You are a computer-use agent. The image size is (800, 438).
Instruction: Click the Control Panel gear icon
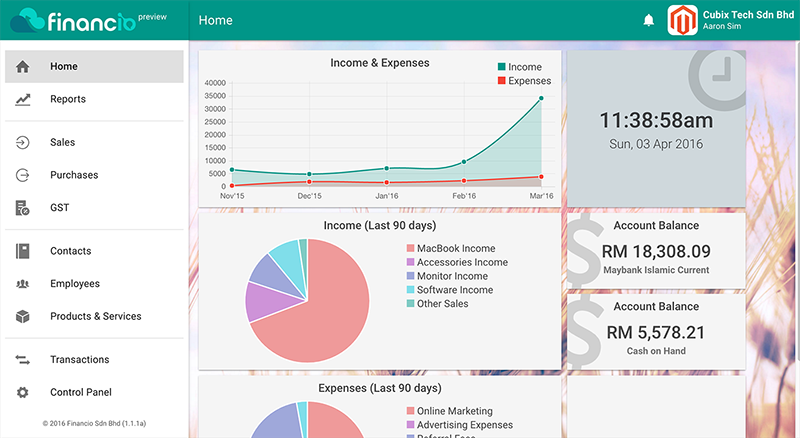(x=22, y=393)
